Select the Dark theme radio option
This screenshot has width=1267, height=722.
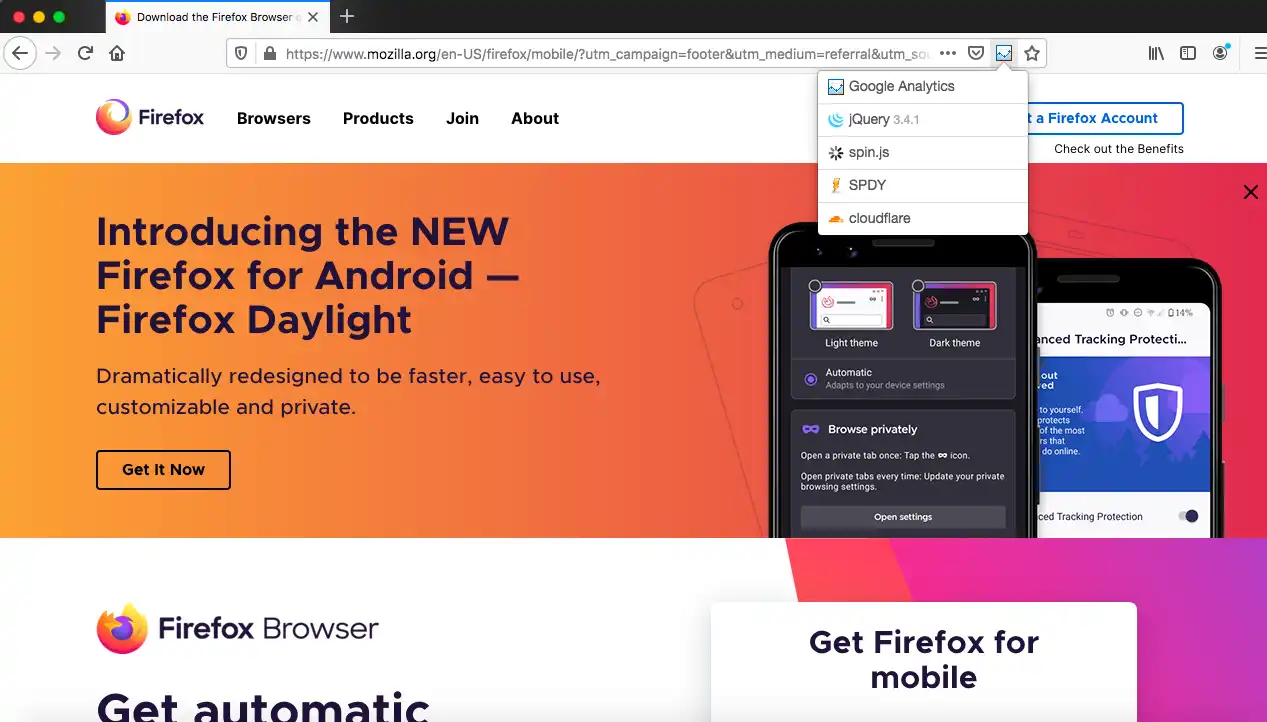(918, 286)
